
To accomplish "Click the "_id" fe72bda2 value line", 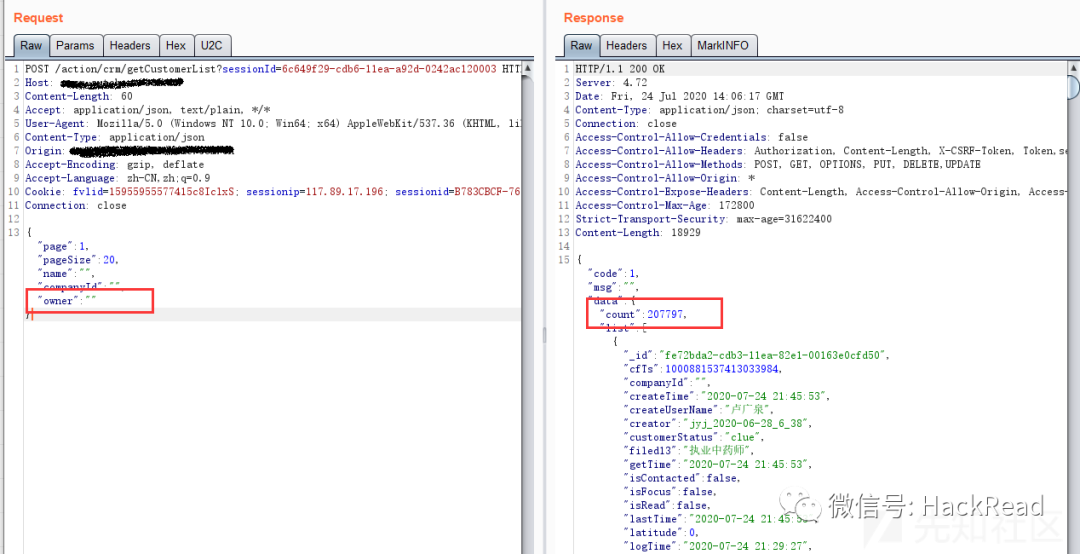I will coord(756,356).
